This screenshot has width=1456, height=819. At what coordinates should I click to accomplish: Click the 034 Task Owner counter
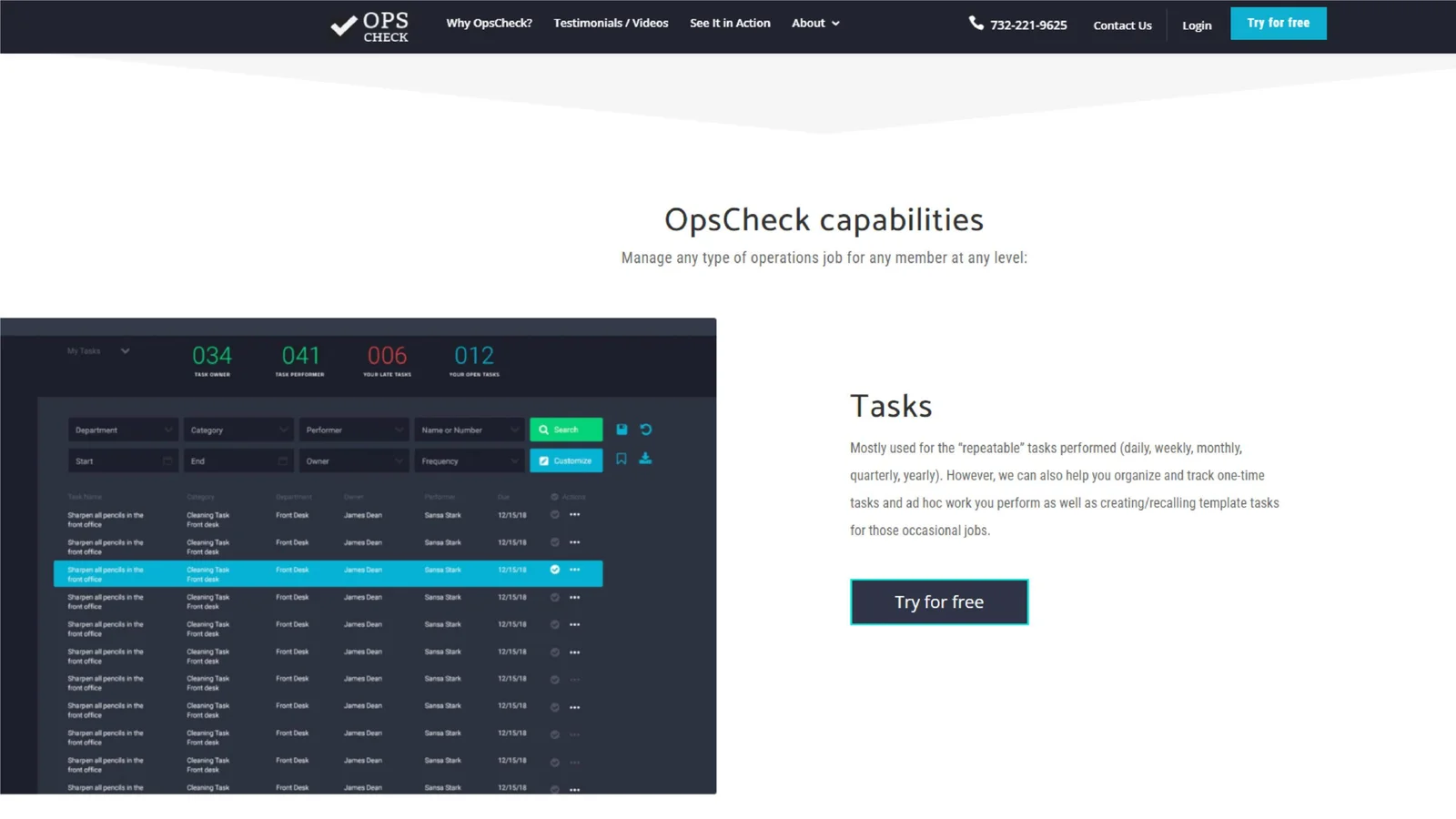click(x=212, y=359)
